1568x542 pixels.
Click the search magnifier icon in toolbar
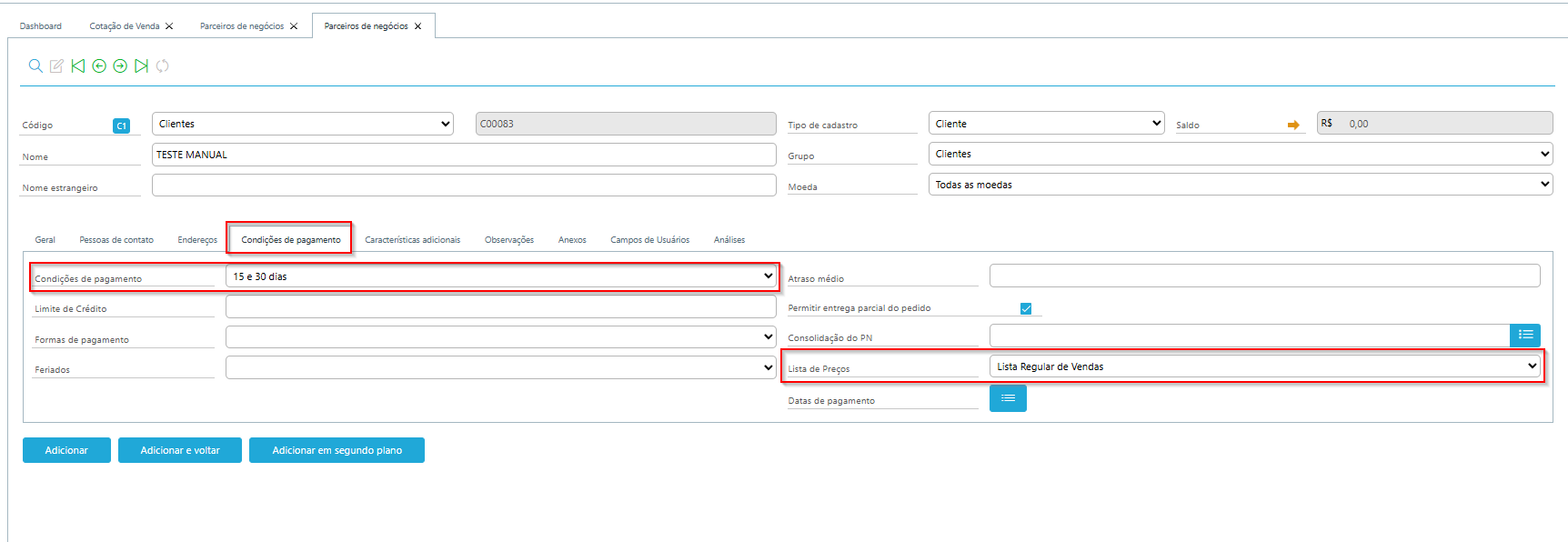(35, 65)
